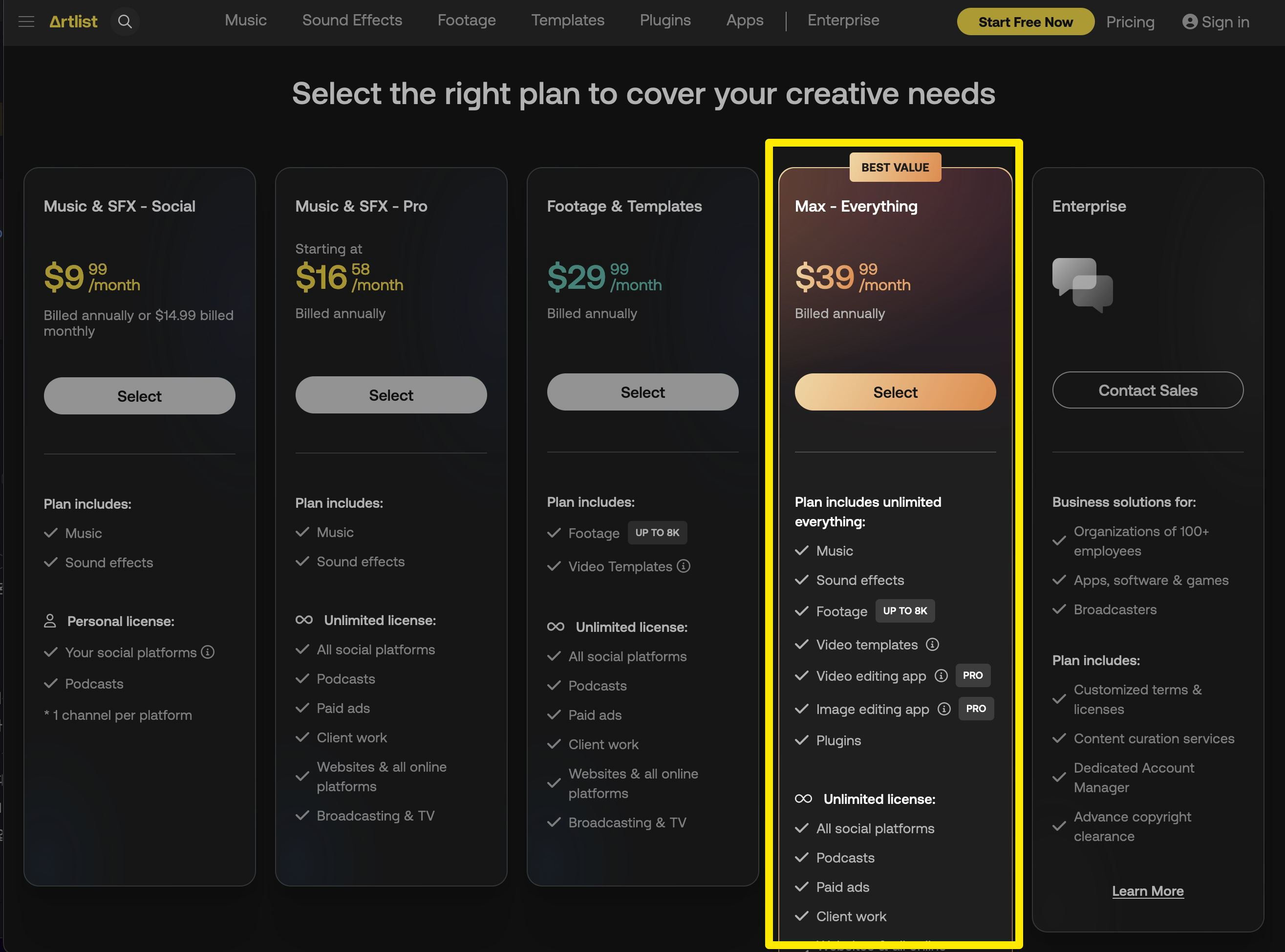The width and height of the screenshot is (1285, 952).
Task: Click the Sign in user icon
Action: [x=1189, y=22]
